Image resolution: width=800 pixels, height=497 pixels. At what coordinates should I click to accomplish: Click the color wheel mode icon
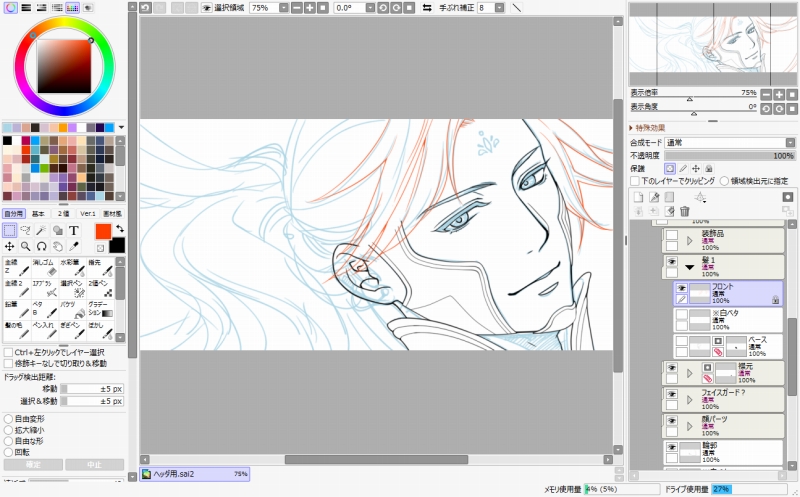(10, 7)
